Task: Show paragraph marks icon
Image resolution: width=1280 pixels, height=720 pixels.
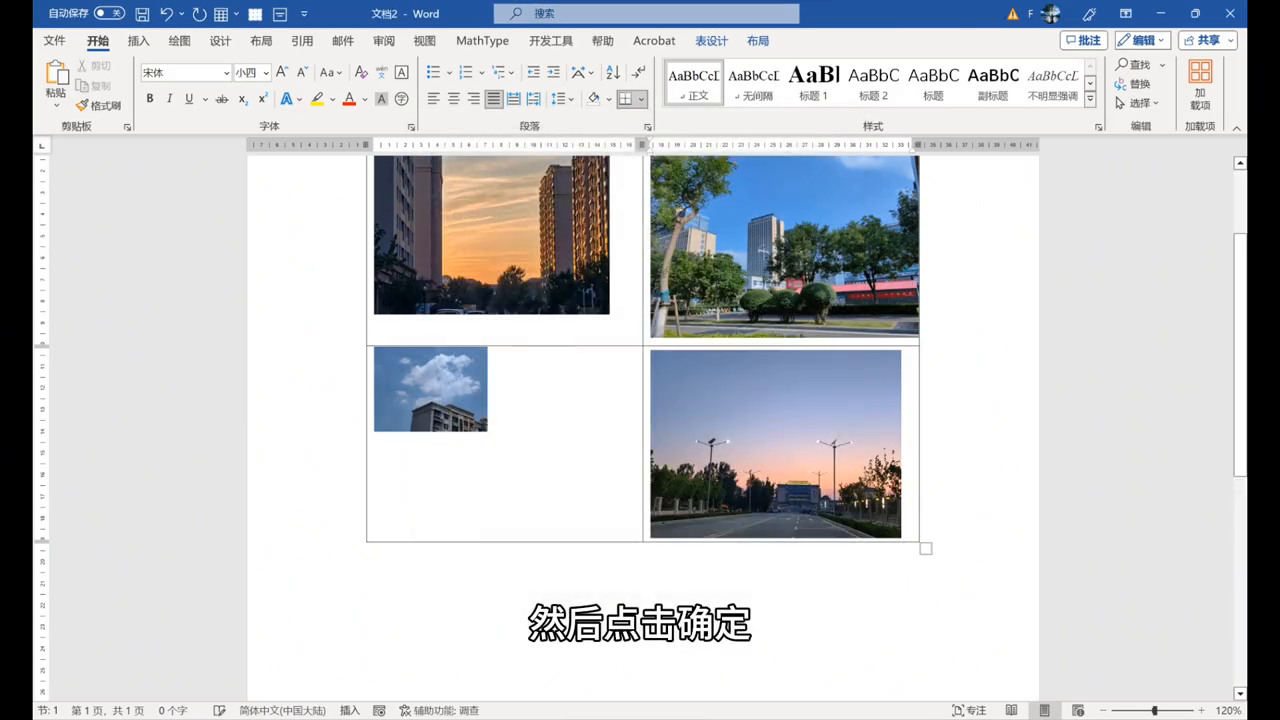Action: (640, 72)
